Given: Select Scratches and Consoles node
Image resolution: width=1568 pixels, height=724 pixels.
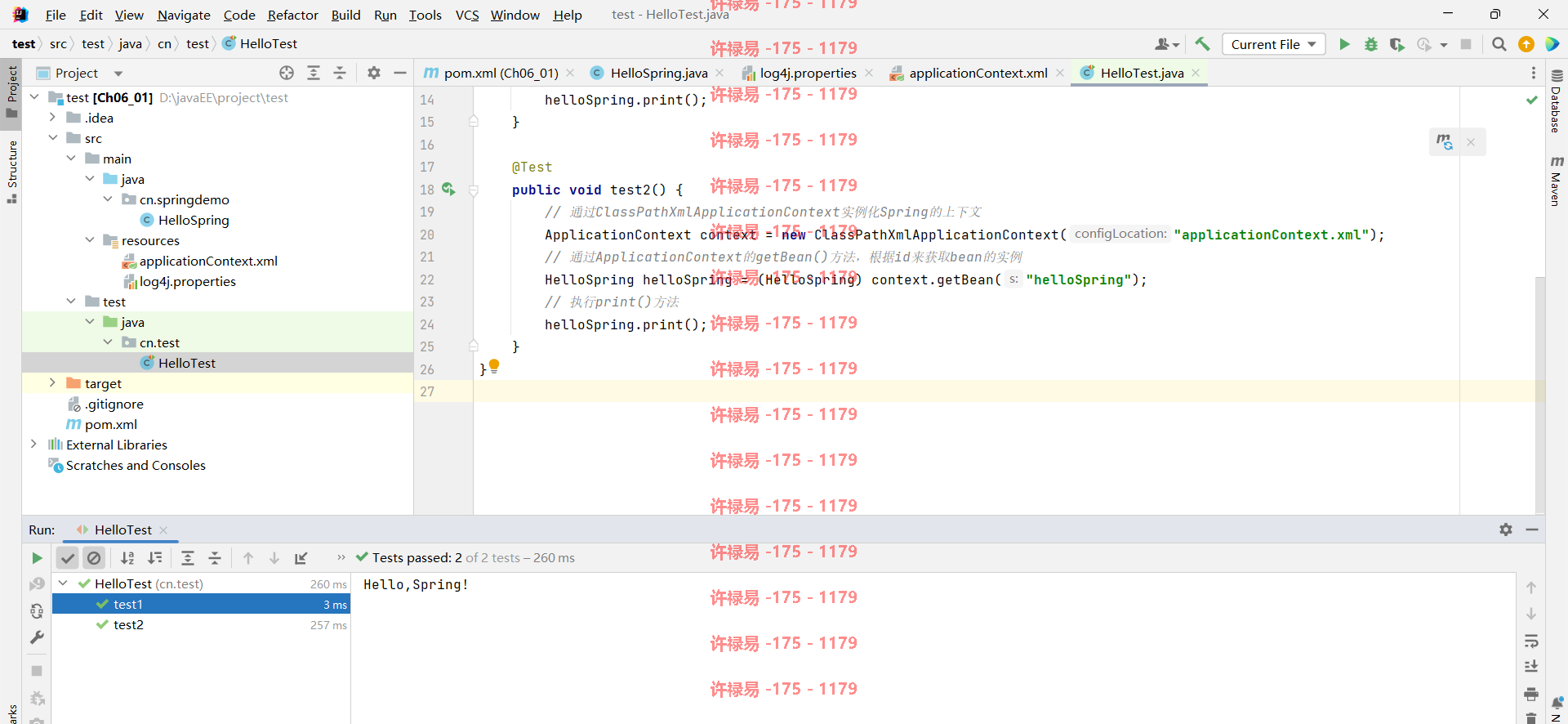Looking at the screenshot, I should 136,465.
